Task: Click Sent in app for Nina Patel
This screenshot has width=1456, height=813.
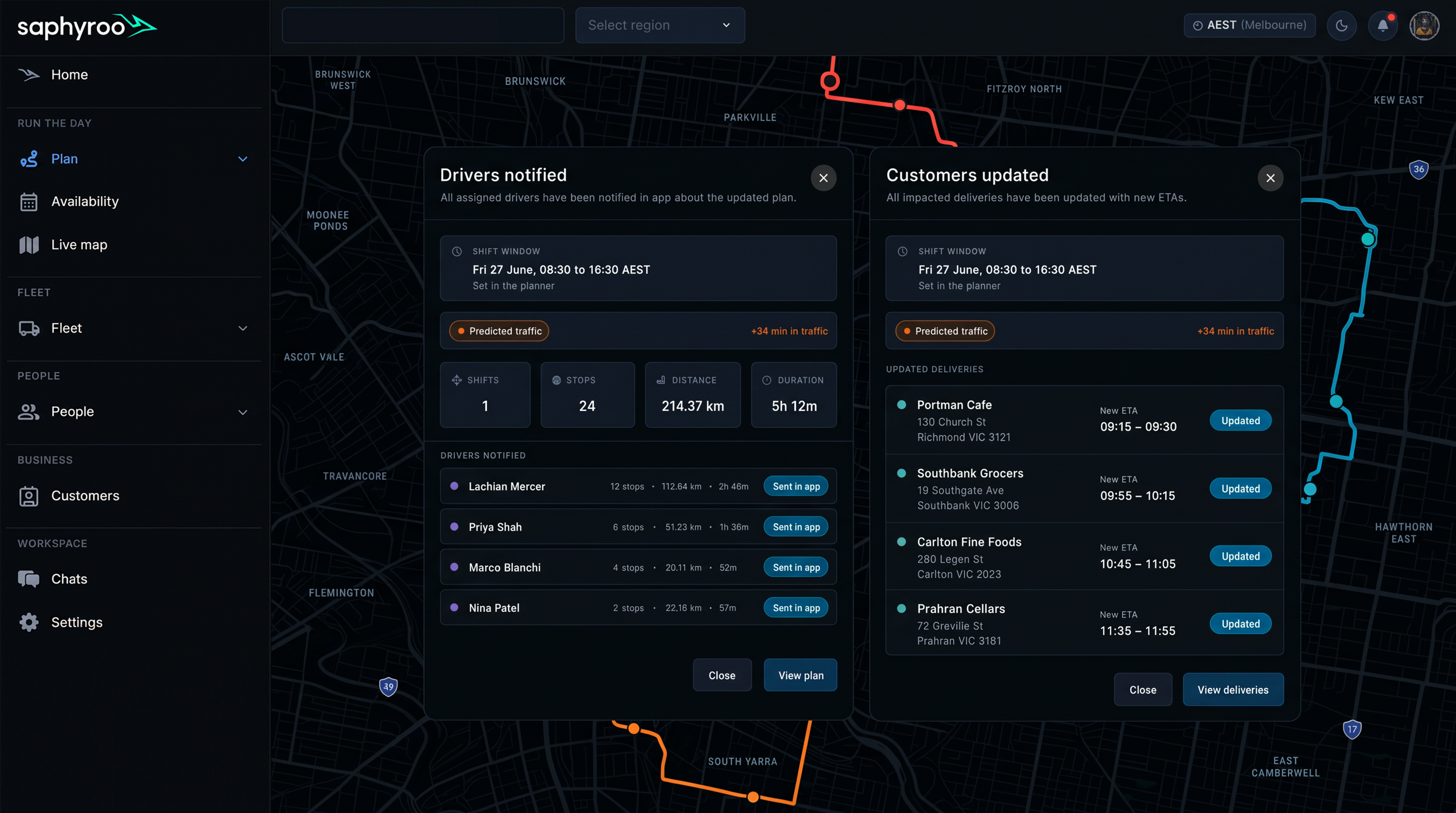Action: 796,608
